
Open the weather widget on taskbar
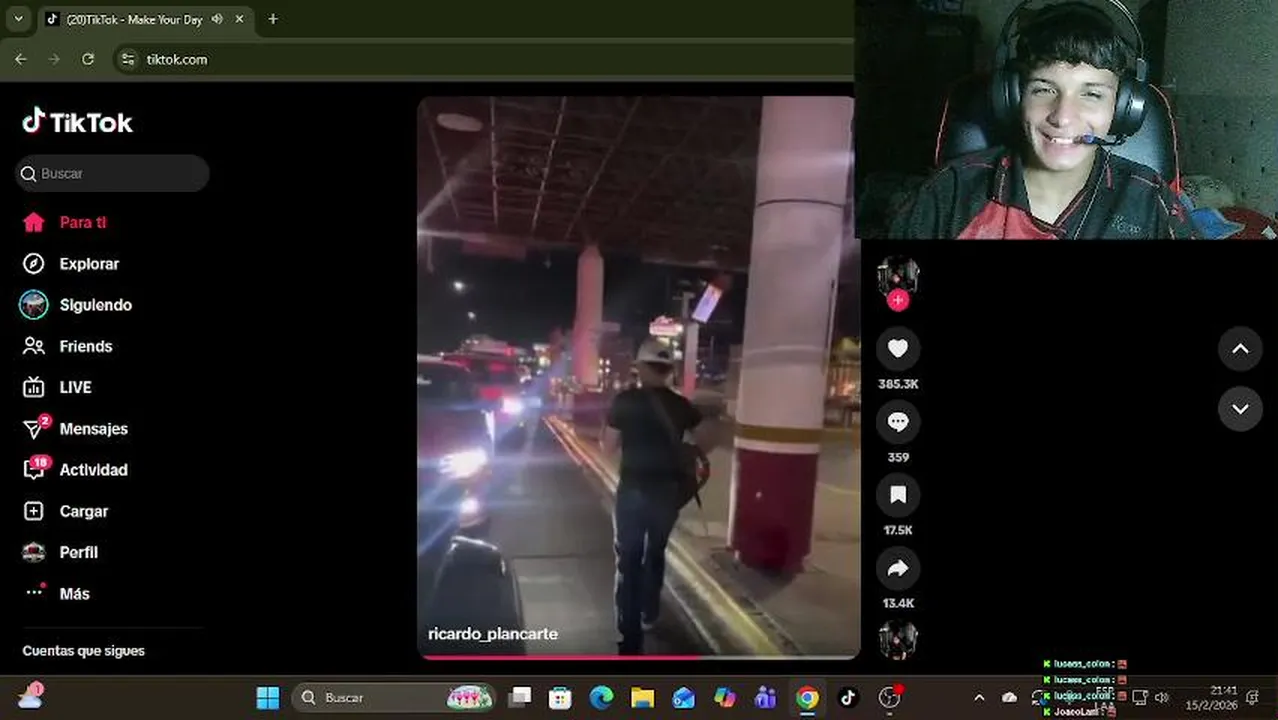pyautogui.click(x=30, y=696)
